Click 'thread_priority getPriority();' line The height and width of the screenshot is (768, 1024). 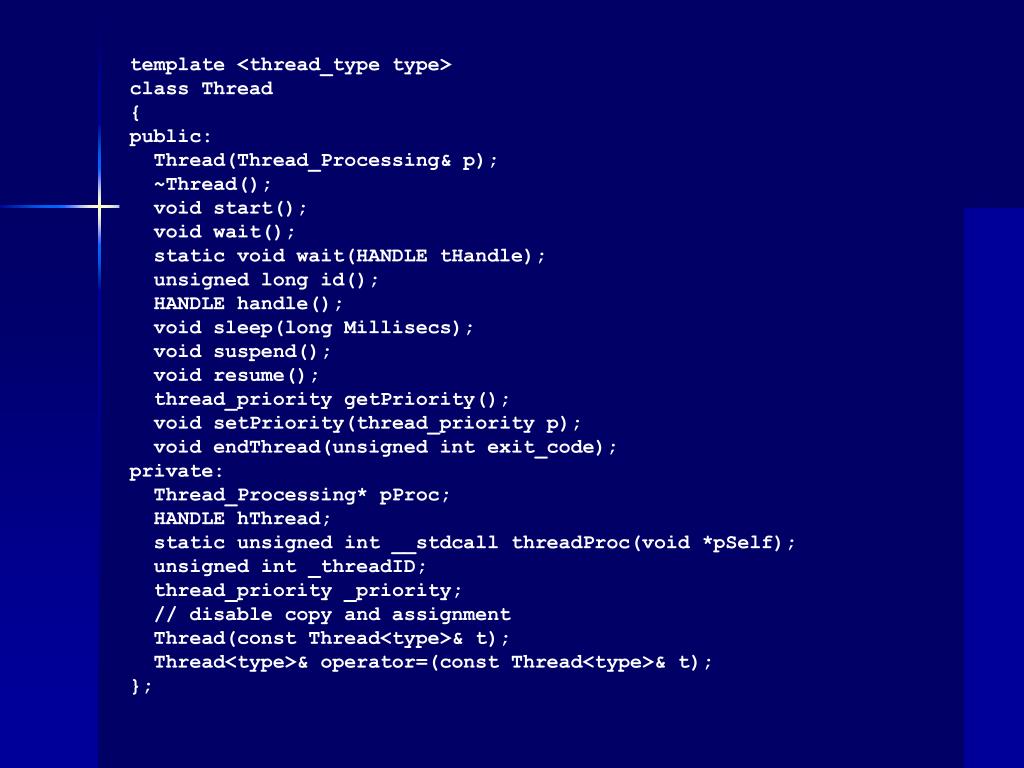pyautogui.click(x=331, y=400)
